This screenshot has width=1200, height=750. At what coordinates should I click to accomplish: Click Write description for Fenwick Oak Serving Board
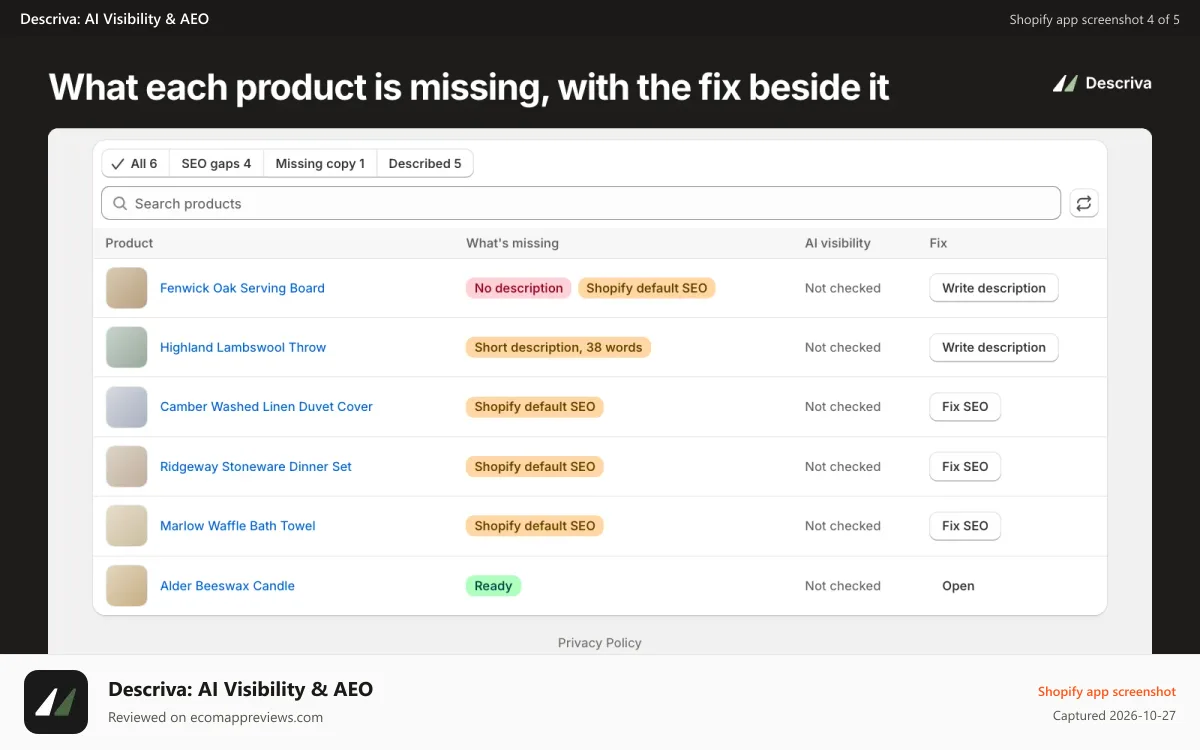[x=994, y=288]
